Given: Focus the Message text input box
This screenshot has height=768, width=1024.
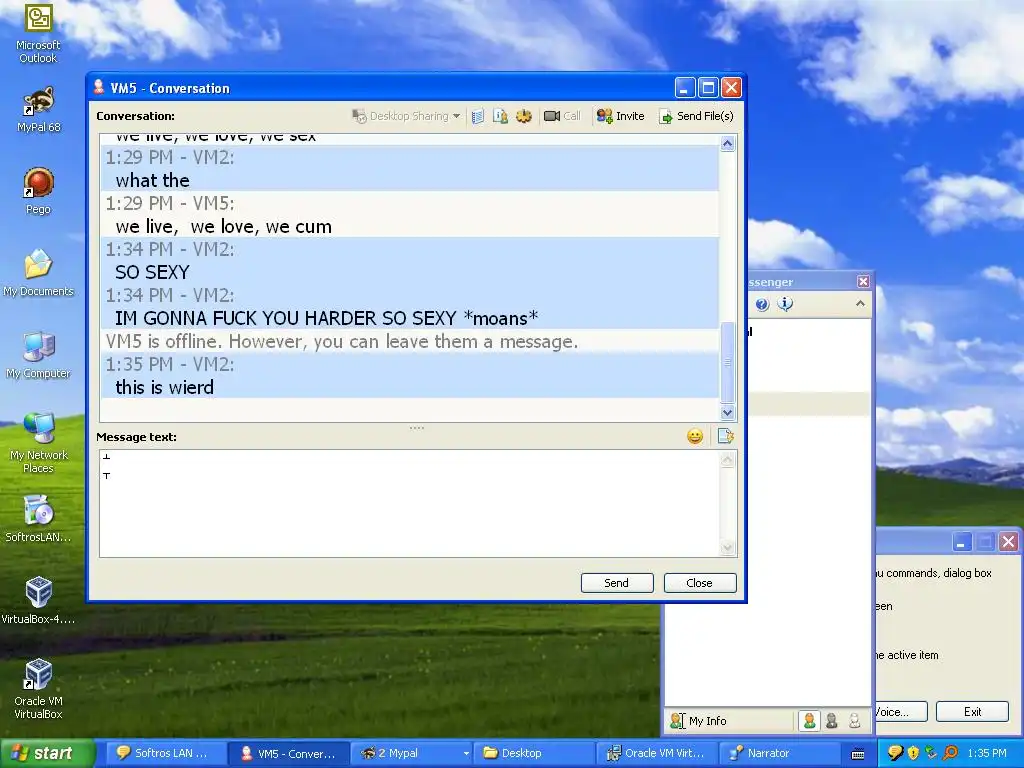Looking at the screenshot, I should [409, 503].
